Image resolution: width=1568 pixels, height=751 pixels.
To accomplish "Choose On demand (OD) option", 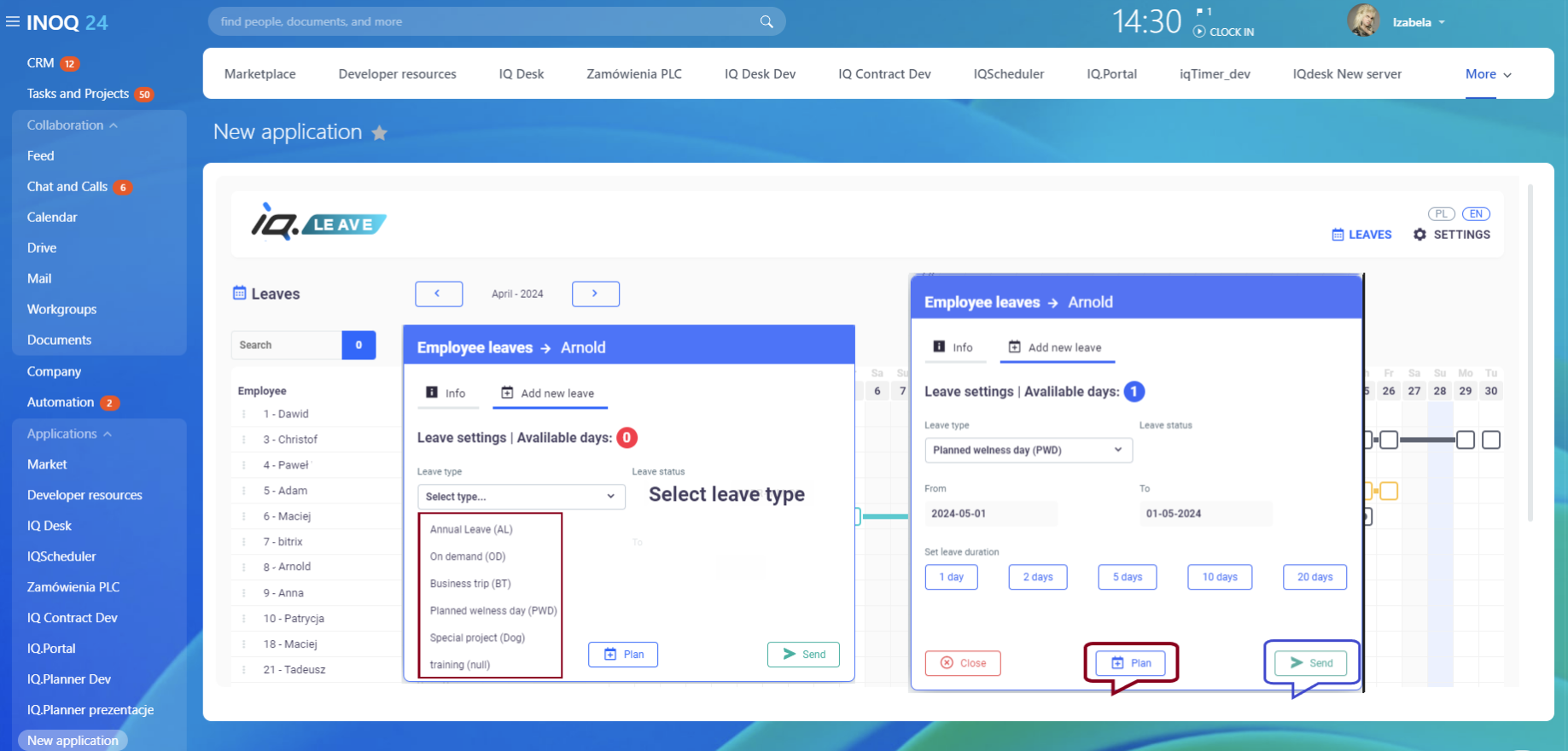I will point(468,556).
